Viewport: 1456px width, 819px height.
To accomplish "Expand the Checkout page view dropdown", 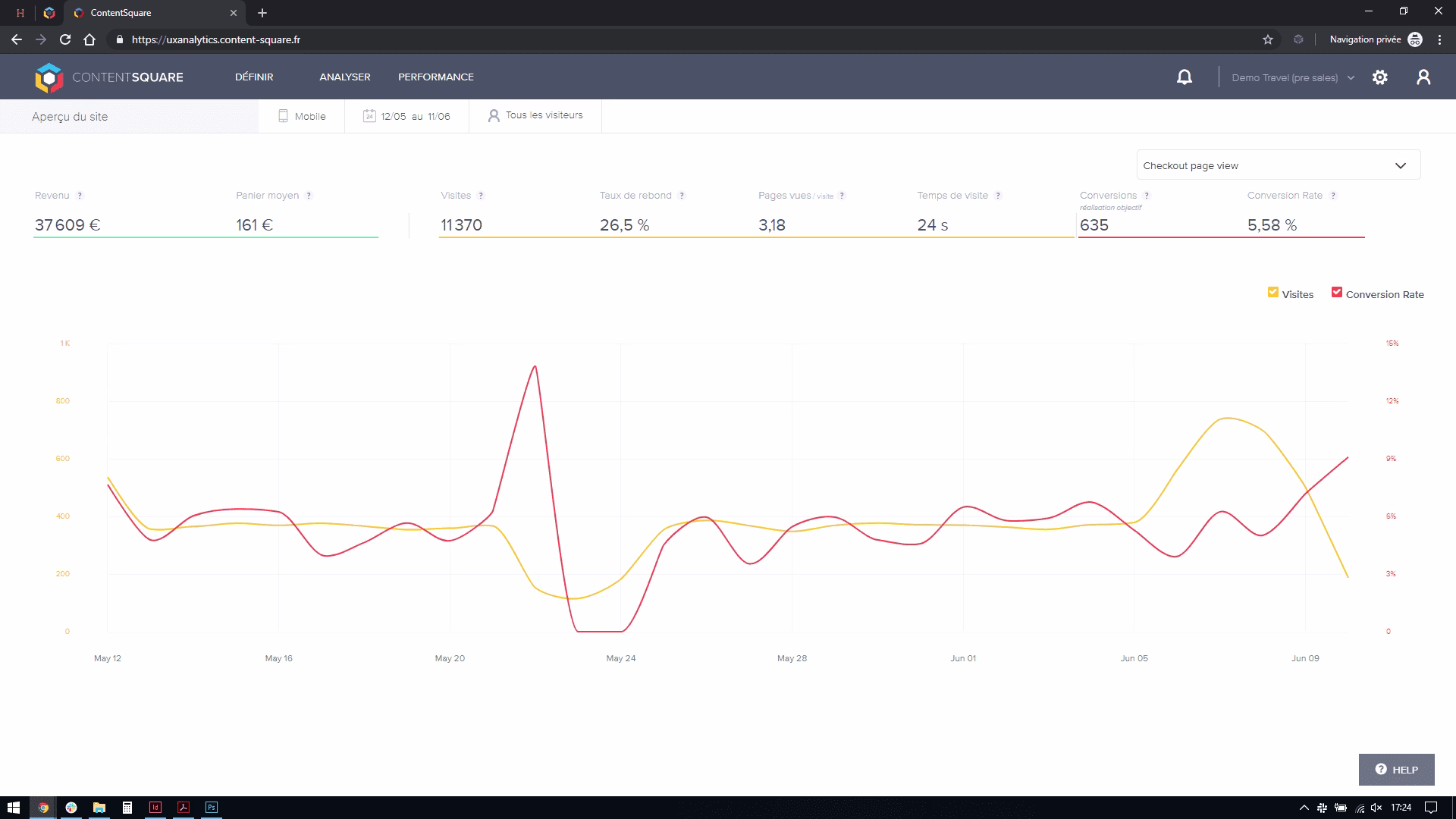I will click(x=1278, y=165).
